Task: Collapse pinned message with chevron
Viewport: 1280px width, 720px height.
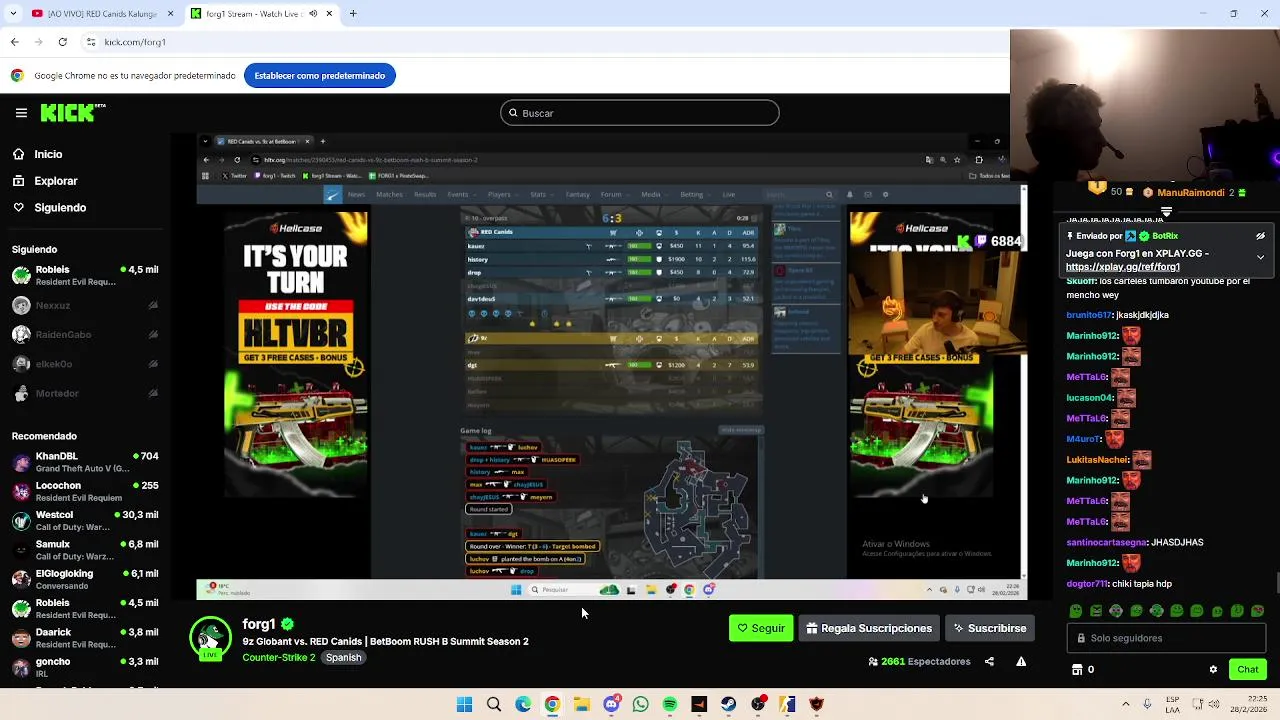Action: coord(1260,257)
